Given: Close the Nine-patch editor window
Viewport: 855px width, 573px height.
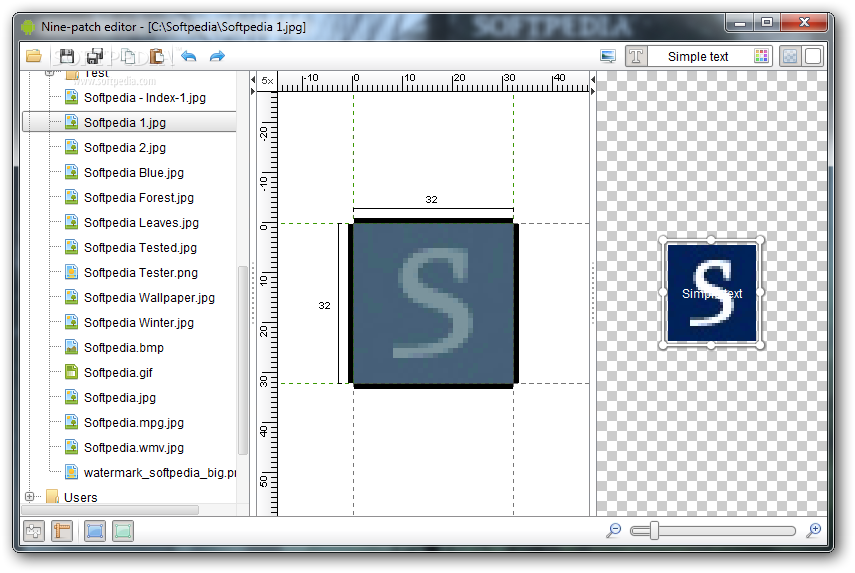Looking at the screenshot, I should 804,23.
